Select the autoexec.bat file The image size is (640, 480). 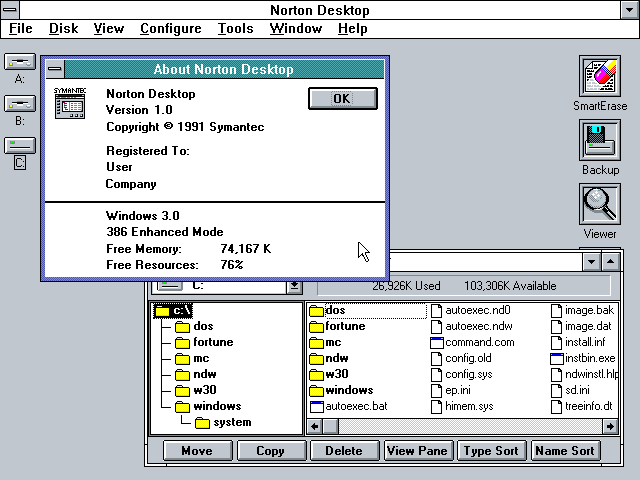click(x=349, y=407)
